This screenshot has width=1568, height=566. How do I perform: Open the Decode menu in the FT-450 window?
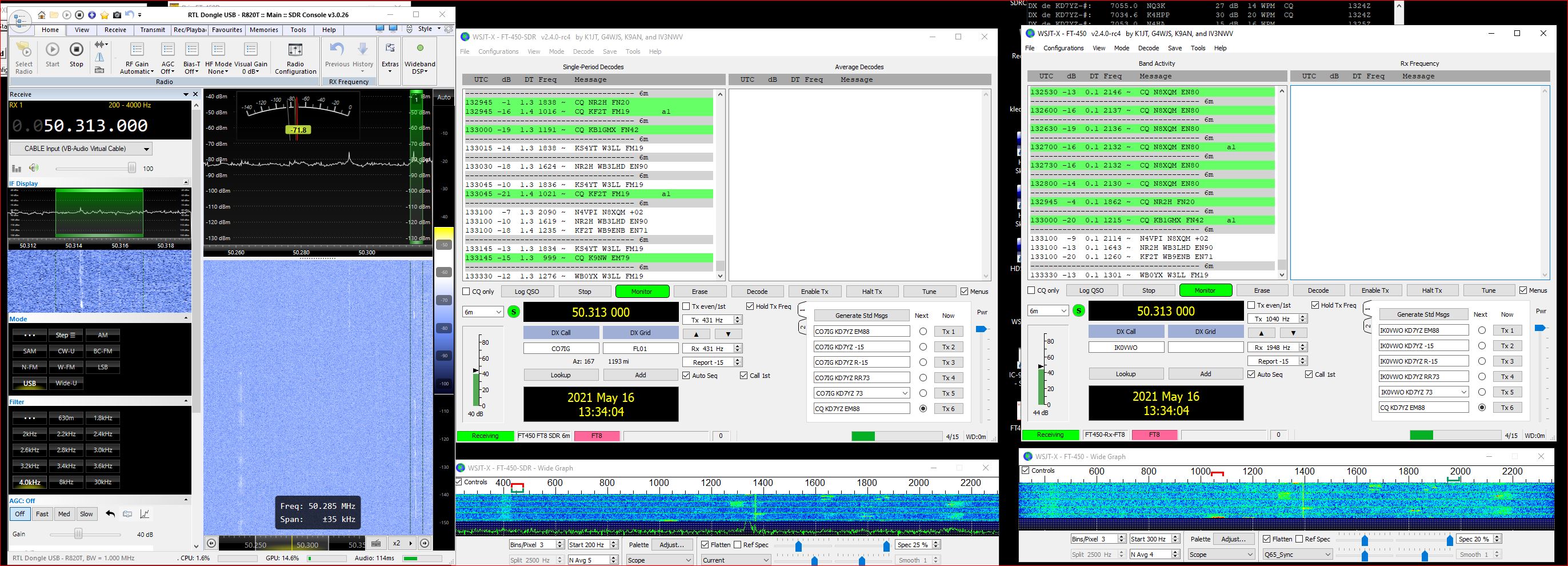click(x=1148, y=48)
